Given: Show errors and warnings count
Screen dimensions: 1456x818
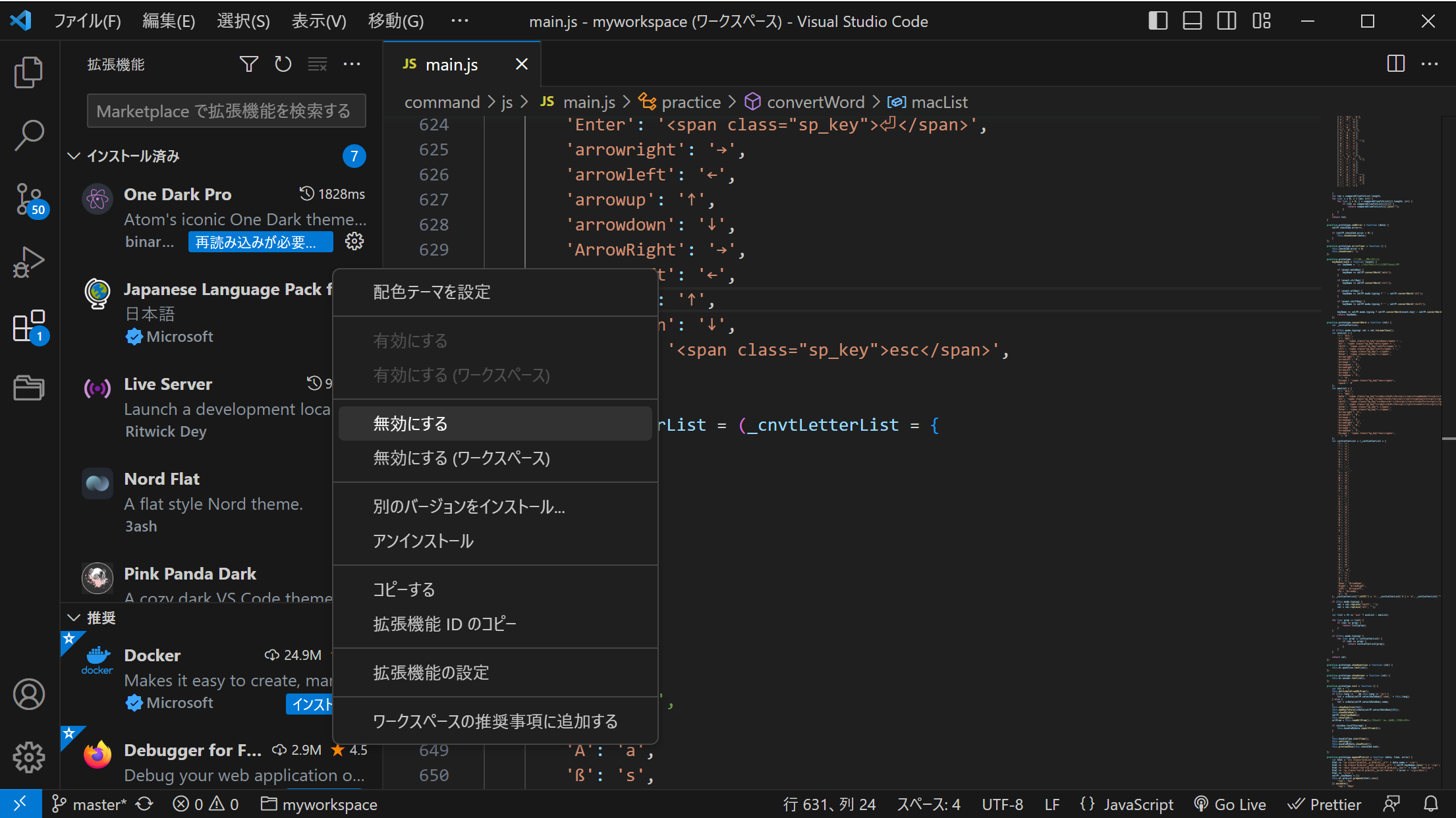Looking at the screenshot, I should click(206, 804).
